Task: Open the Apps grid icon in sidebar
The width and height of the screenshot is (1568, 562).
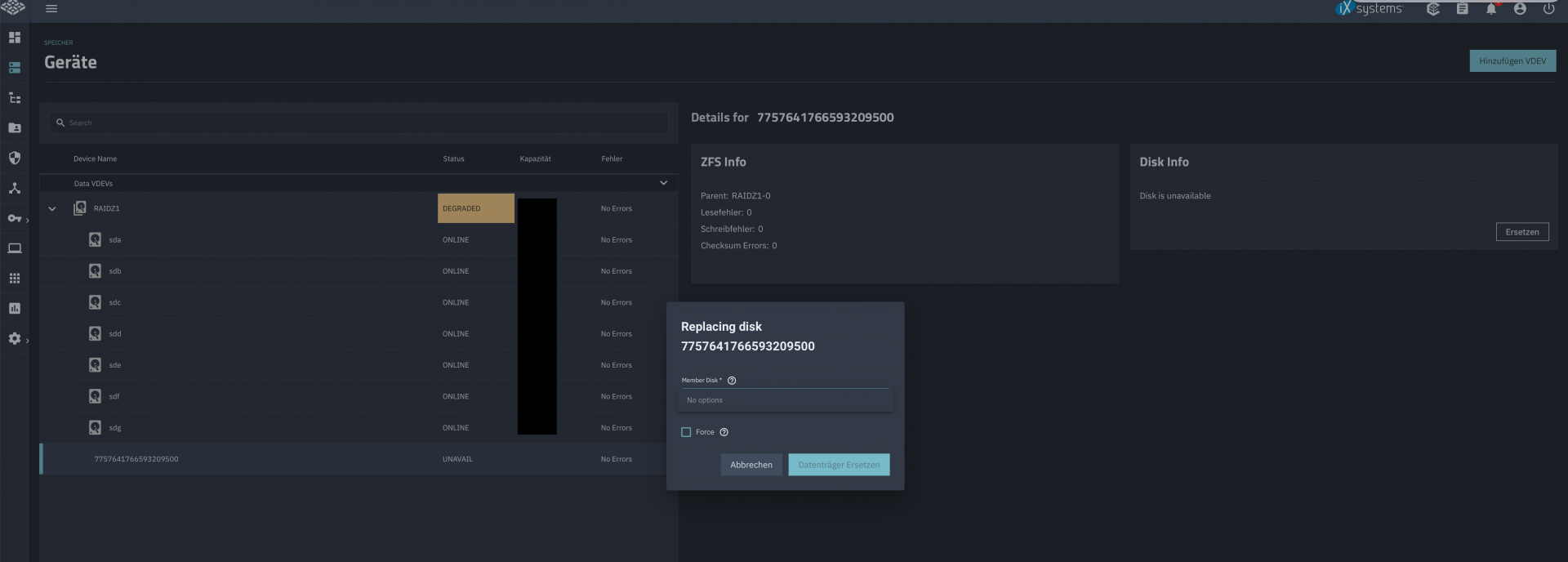Action: tap(15, 279)
